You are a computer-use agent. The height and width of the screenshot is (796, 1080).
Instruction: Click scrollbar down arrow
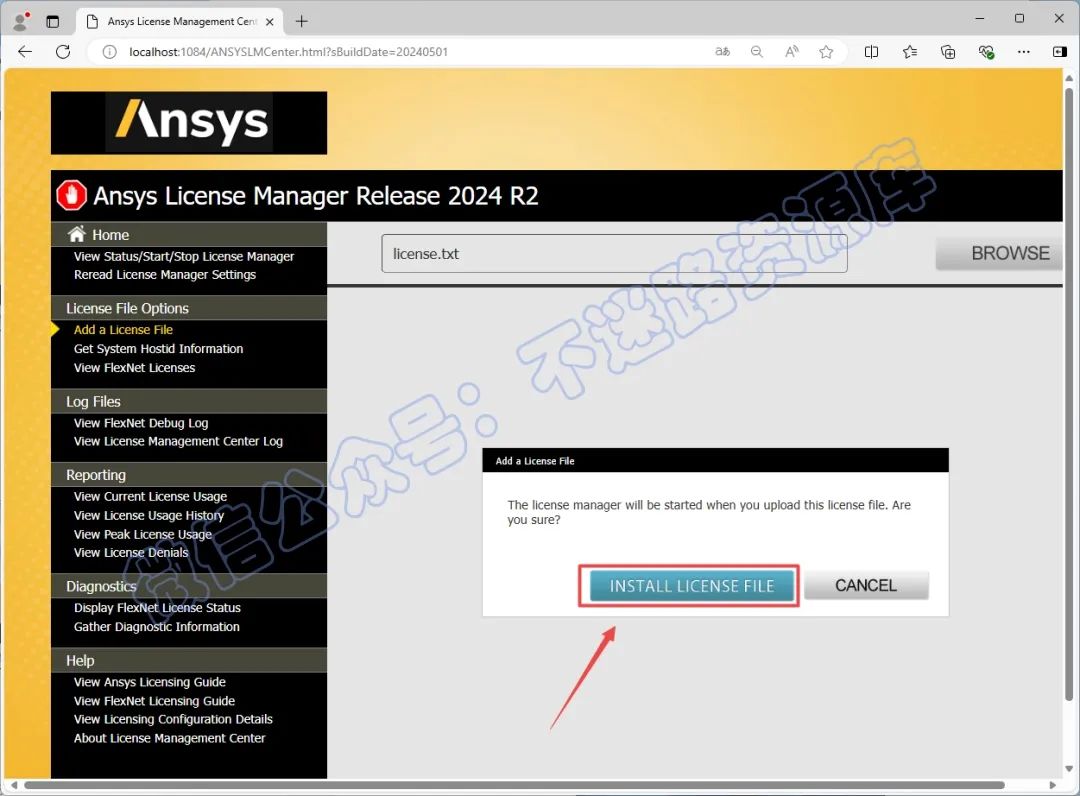(x=1069, y=768)
